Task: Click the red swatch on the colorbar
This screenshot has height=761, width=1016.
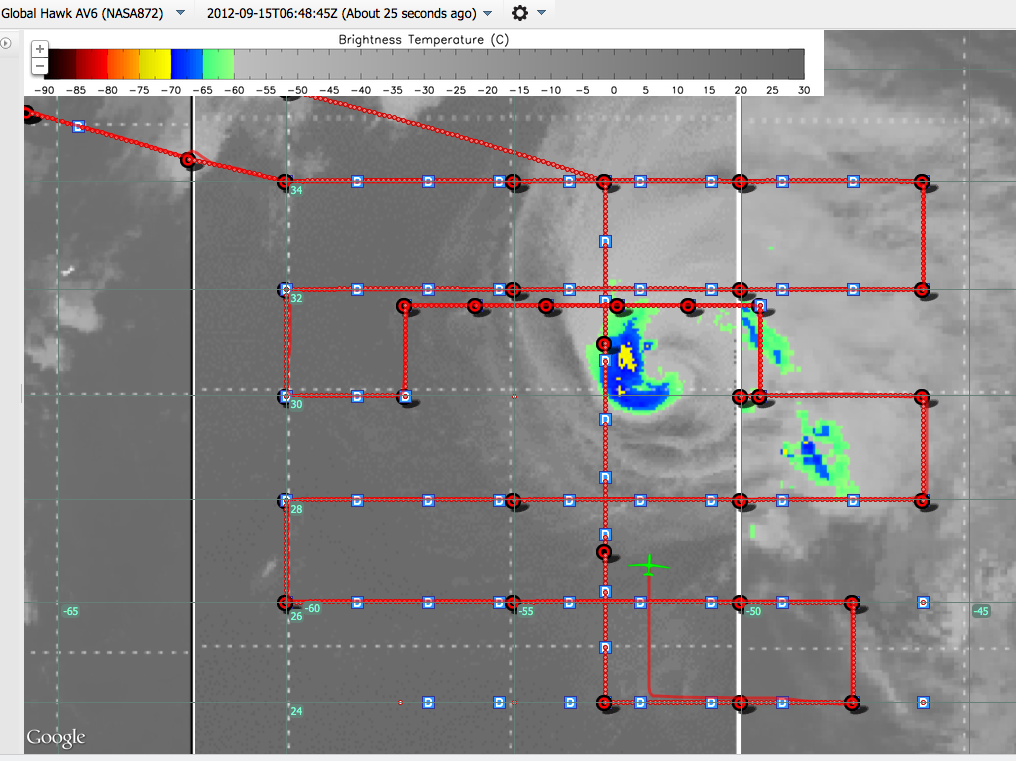Action: pyautogui.click(x=92, y=64)
